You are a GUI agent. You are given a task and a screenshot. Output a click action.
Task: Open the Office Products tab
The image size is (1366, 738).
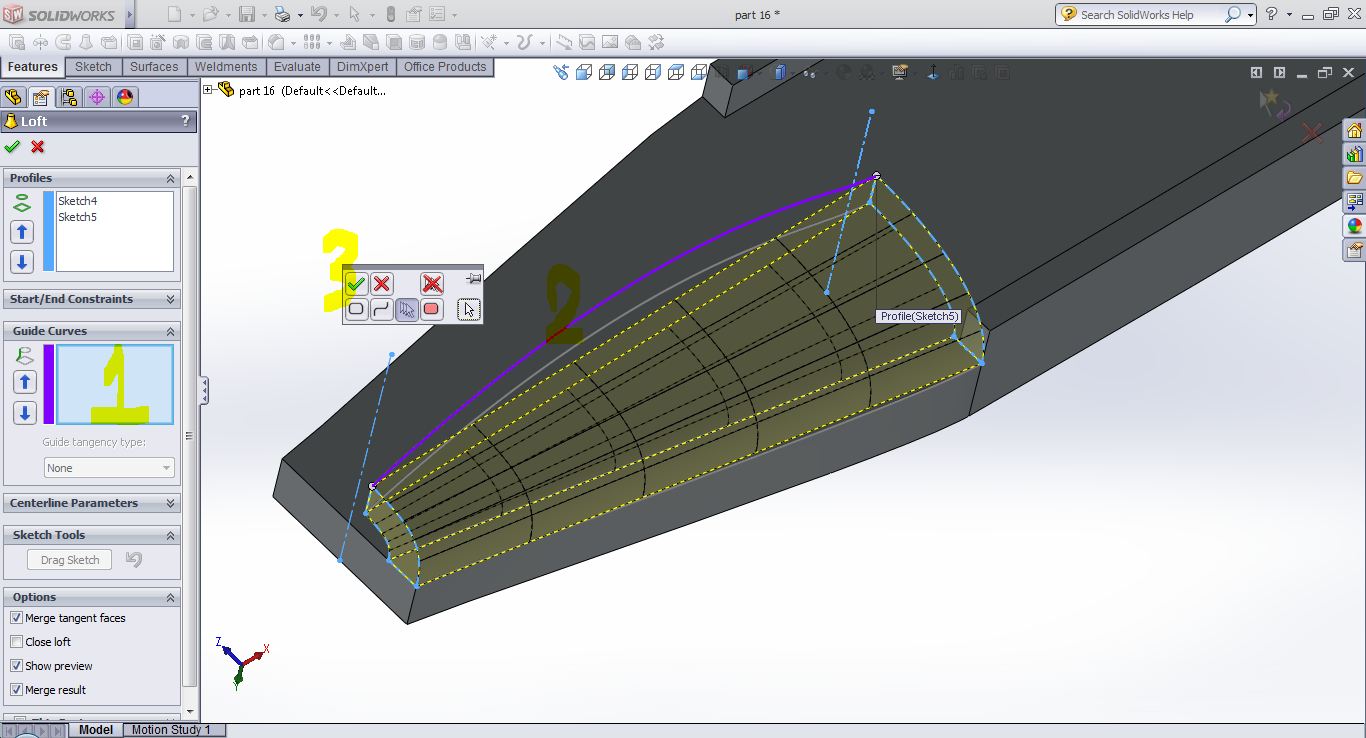[445, 67]
